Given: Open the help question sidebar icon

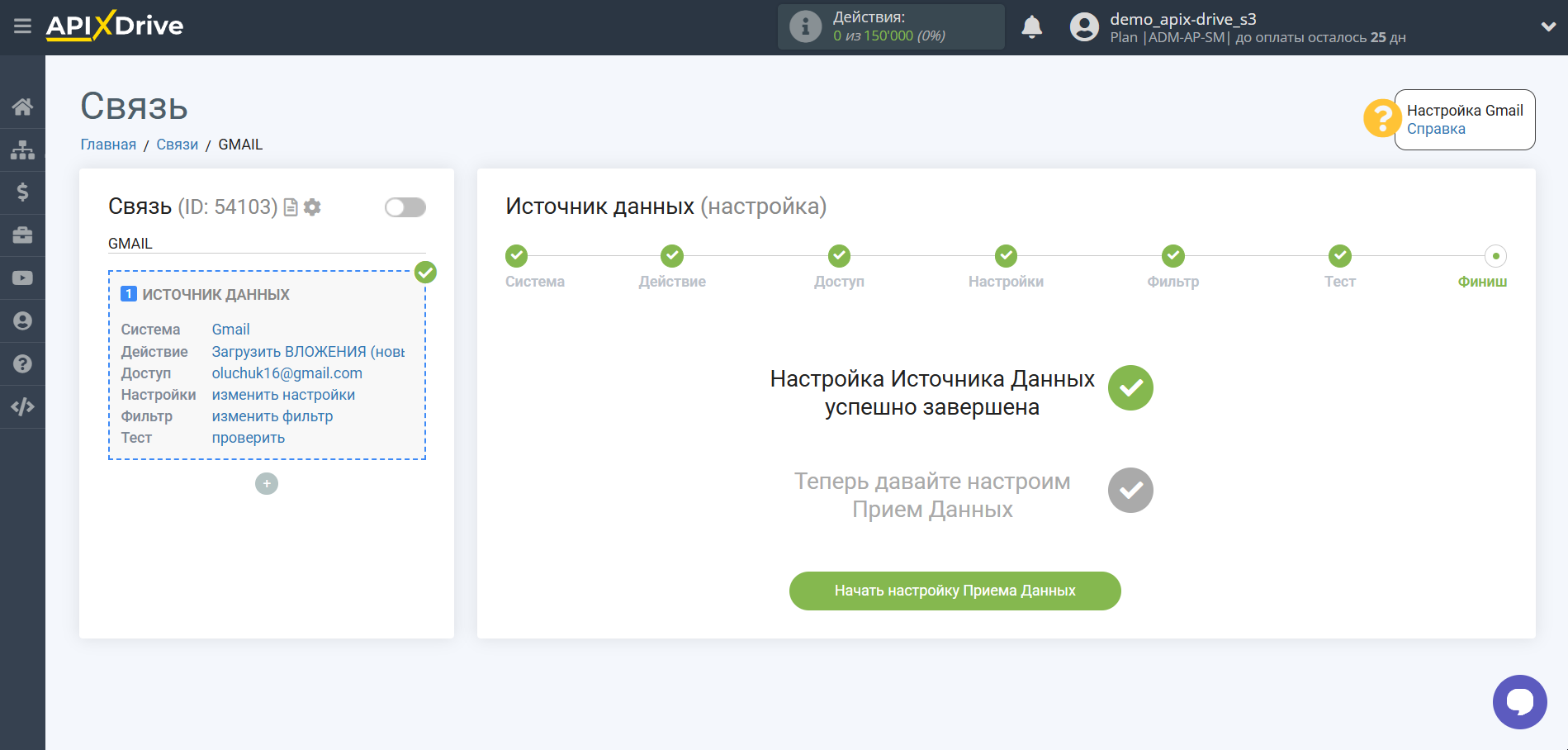Looking at the screenshot, I should tap(22, 363).
